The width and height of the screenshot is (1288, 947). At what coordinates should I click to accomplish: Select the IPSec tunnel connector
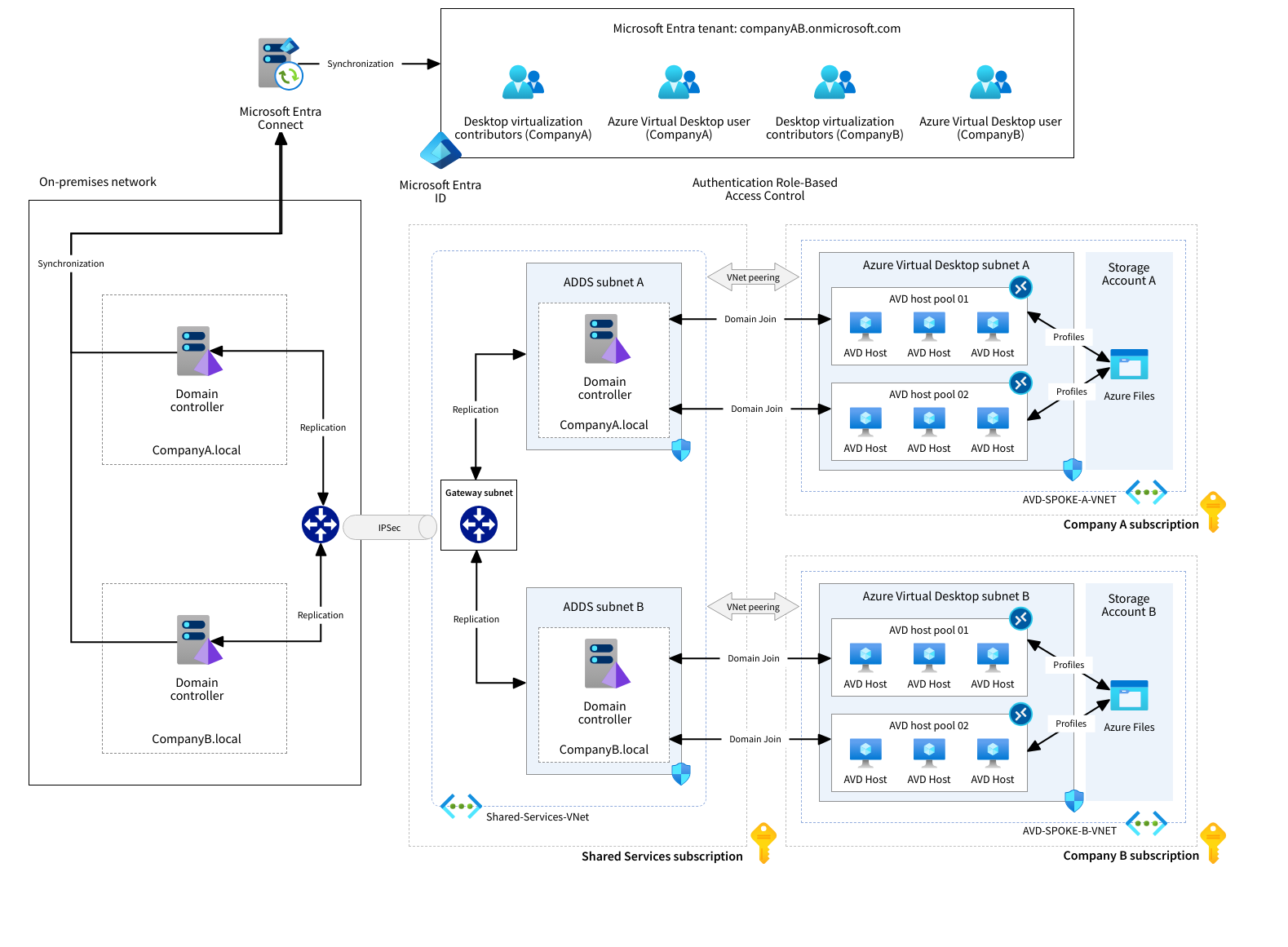click(390, 528)
